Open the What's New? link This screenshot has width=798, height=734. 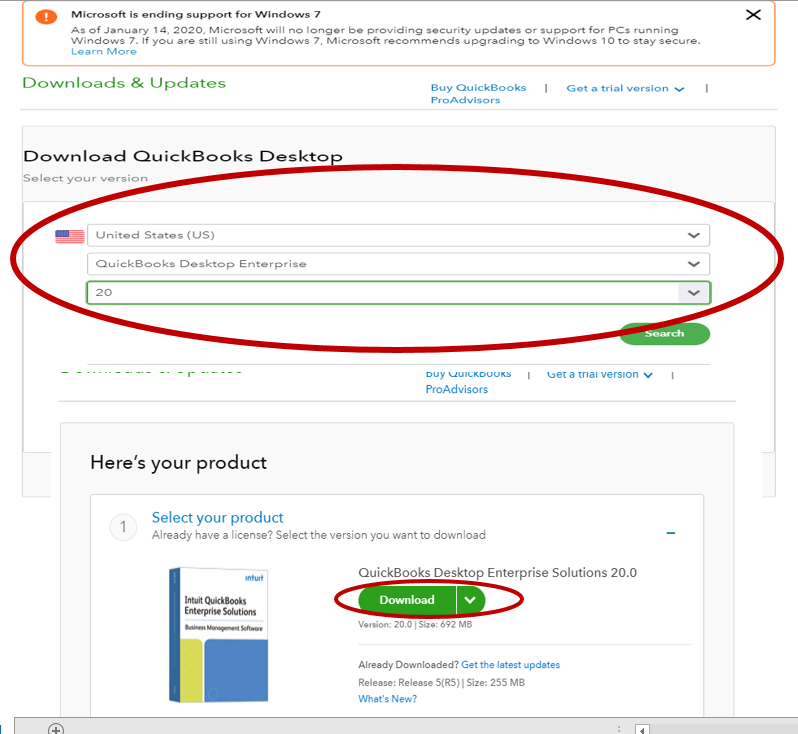click(x=387, y=699)
